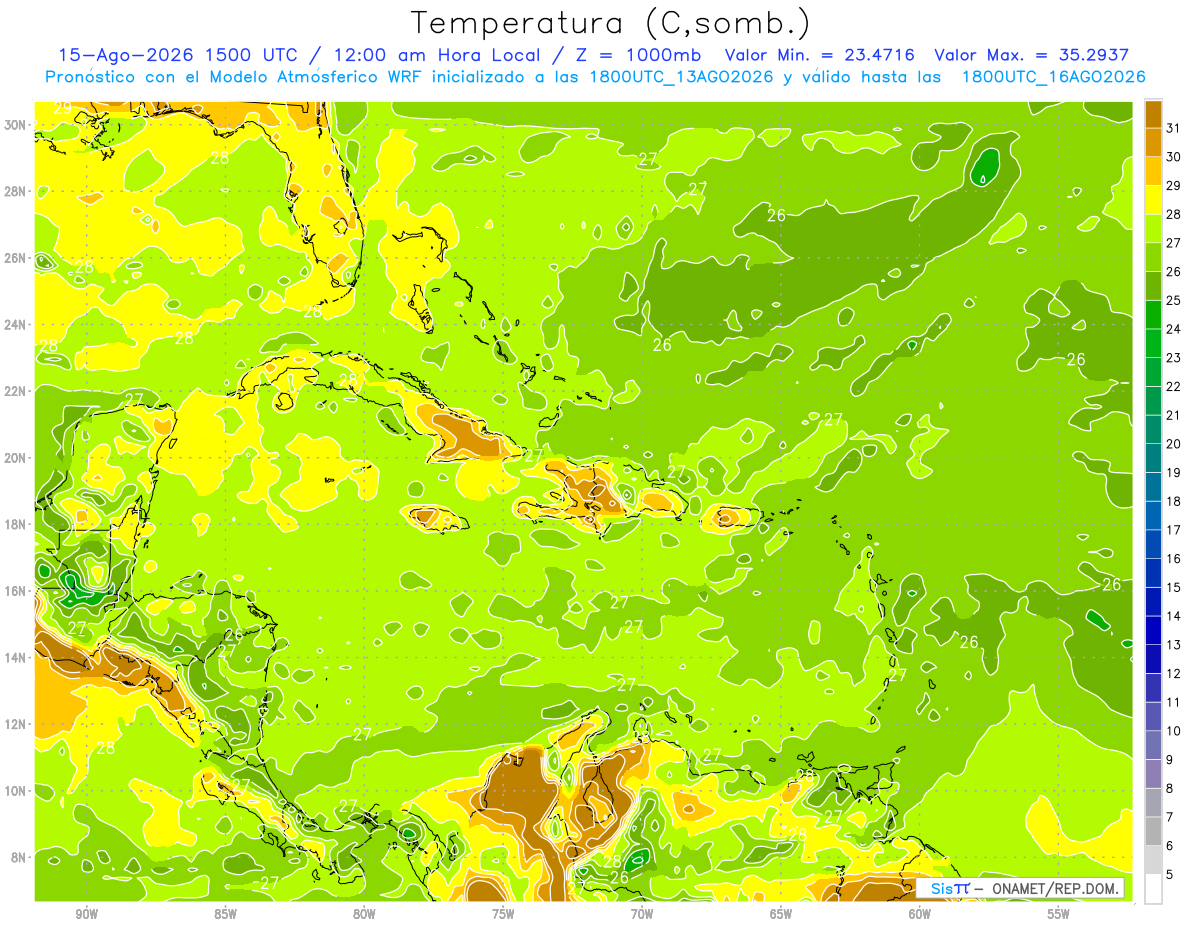Click longitude label "60W"
This screenshot has height=927, width=1200.
point(920,915)
